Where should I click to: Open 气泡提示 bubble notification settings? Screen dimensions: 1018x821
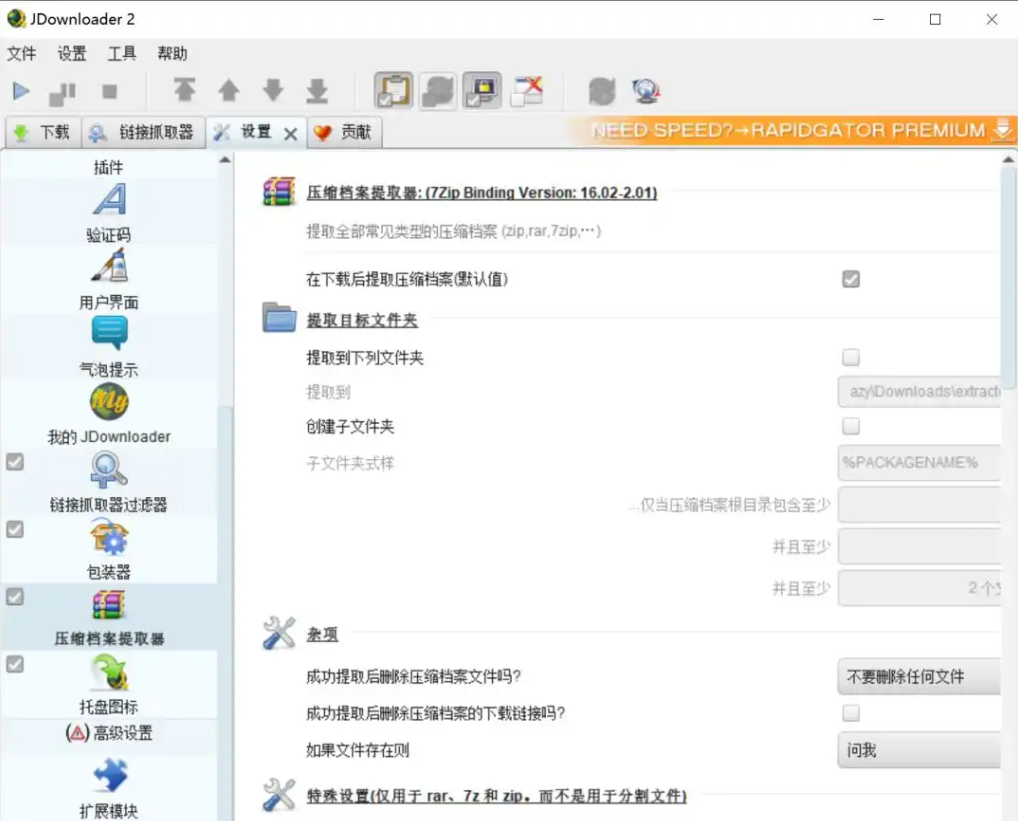[109, 333]
